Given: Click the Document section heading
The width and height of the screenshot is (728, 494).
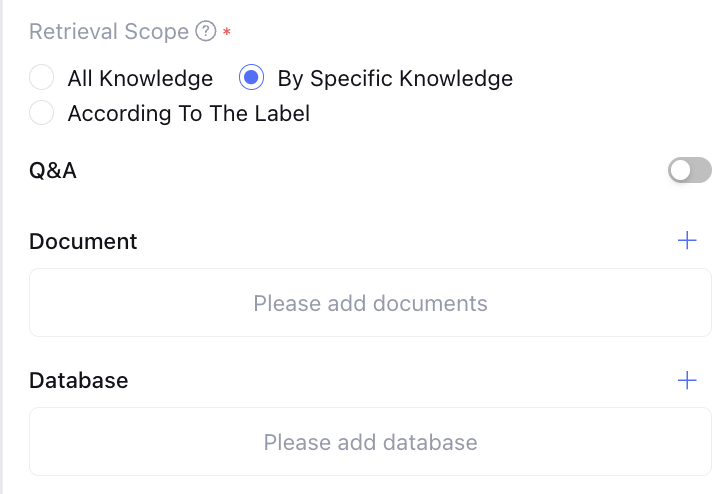Looking at the screenshot, I should point(83,241).
